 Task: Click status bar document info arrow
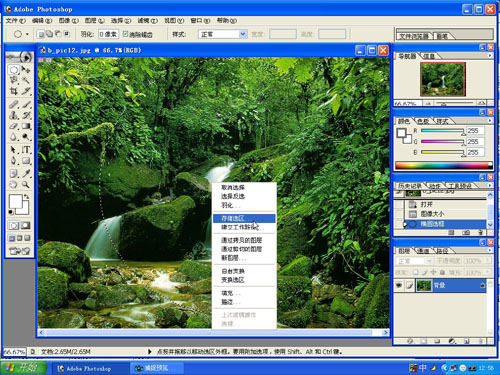click(149, 352)
